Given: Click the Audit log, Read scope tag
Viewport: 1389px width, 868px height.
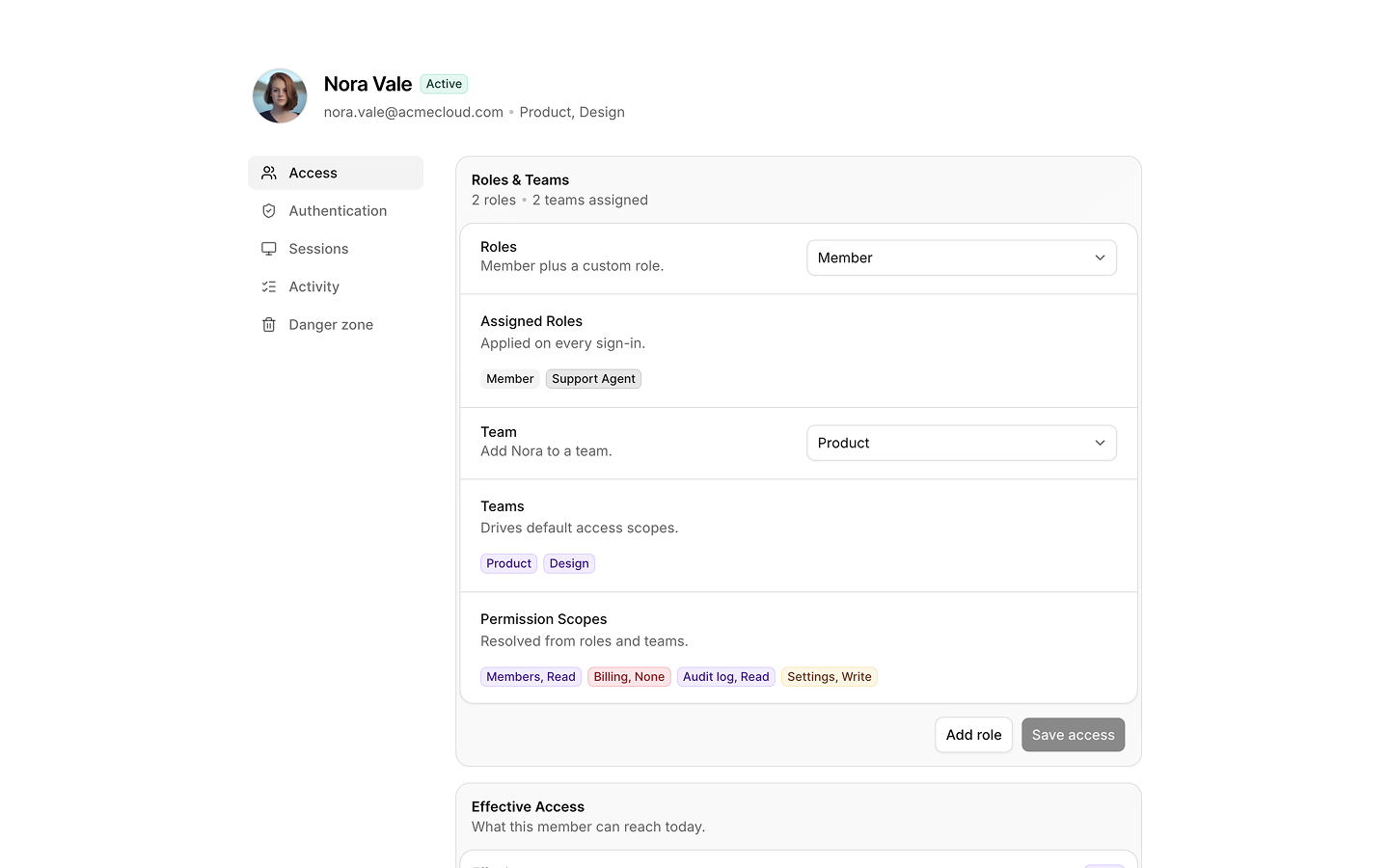Looking at the screenshot, I should coord(725,677).
